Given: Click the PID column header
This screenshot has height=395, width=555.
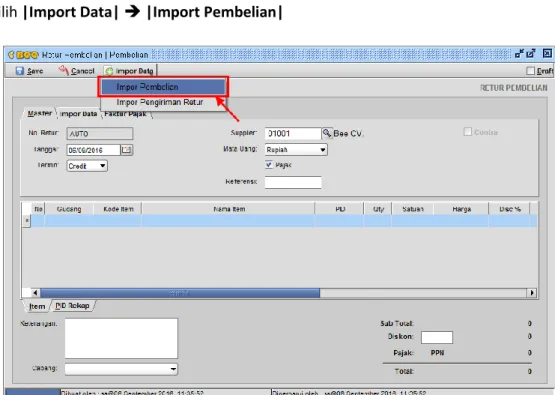Looking at the screenshot, I should coord(340,209).
